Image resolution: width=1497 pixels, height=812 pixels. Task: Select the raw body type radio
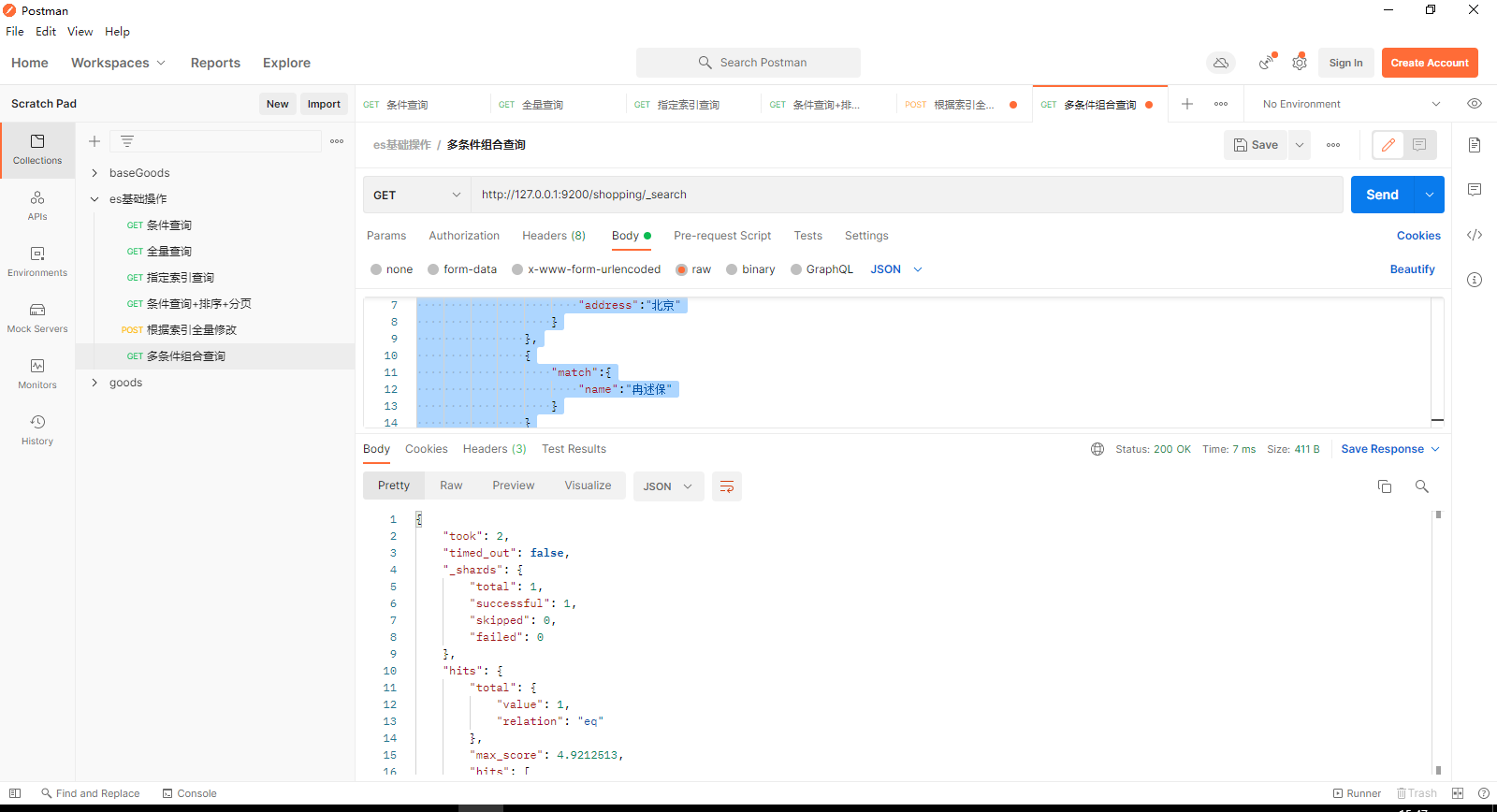(681, 269)
